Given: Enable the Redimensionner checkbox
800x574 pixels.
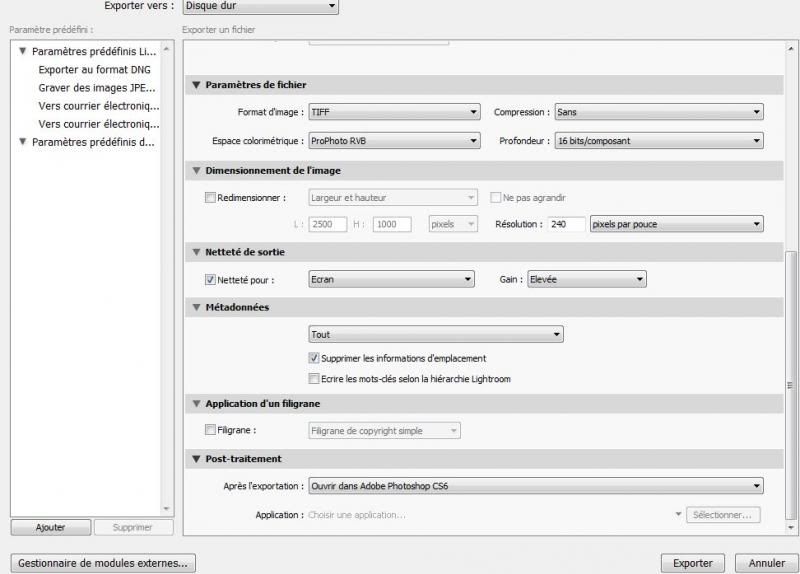Looking at the screenshot, I should (210, 197).
